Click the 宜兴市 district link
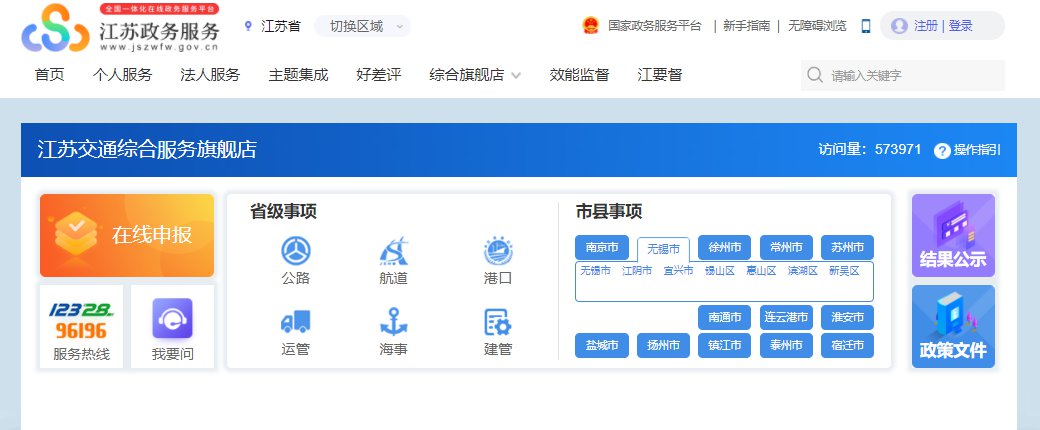This screenshot has height=430, width=1040. point(679,271)
